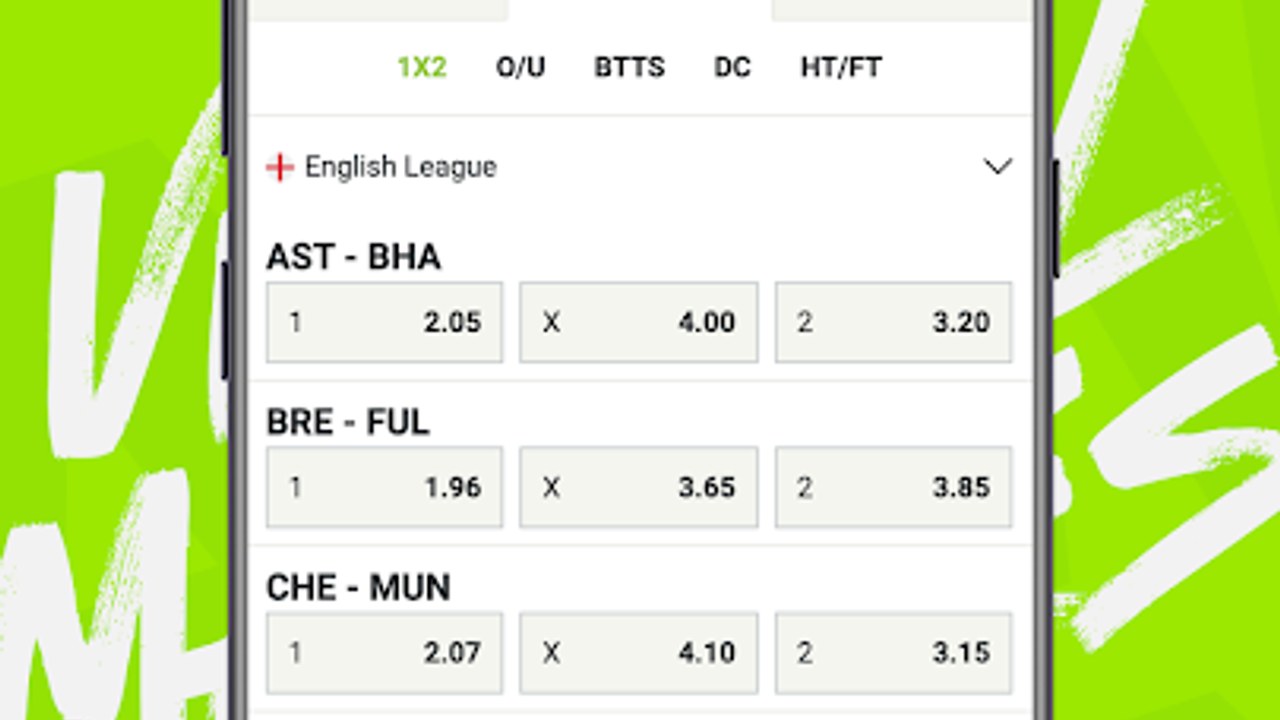
Task: Open the BRE - FUL match details
Action: click(x=348, y=422)
